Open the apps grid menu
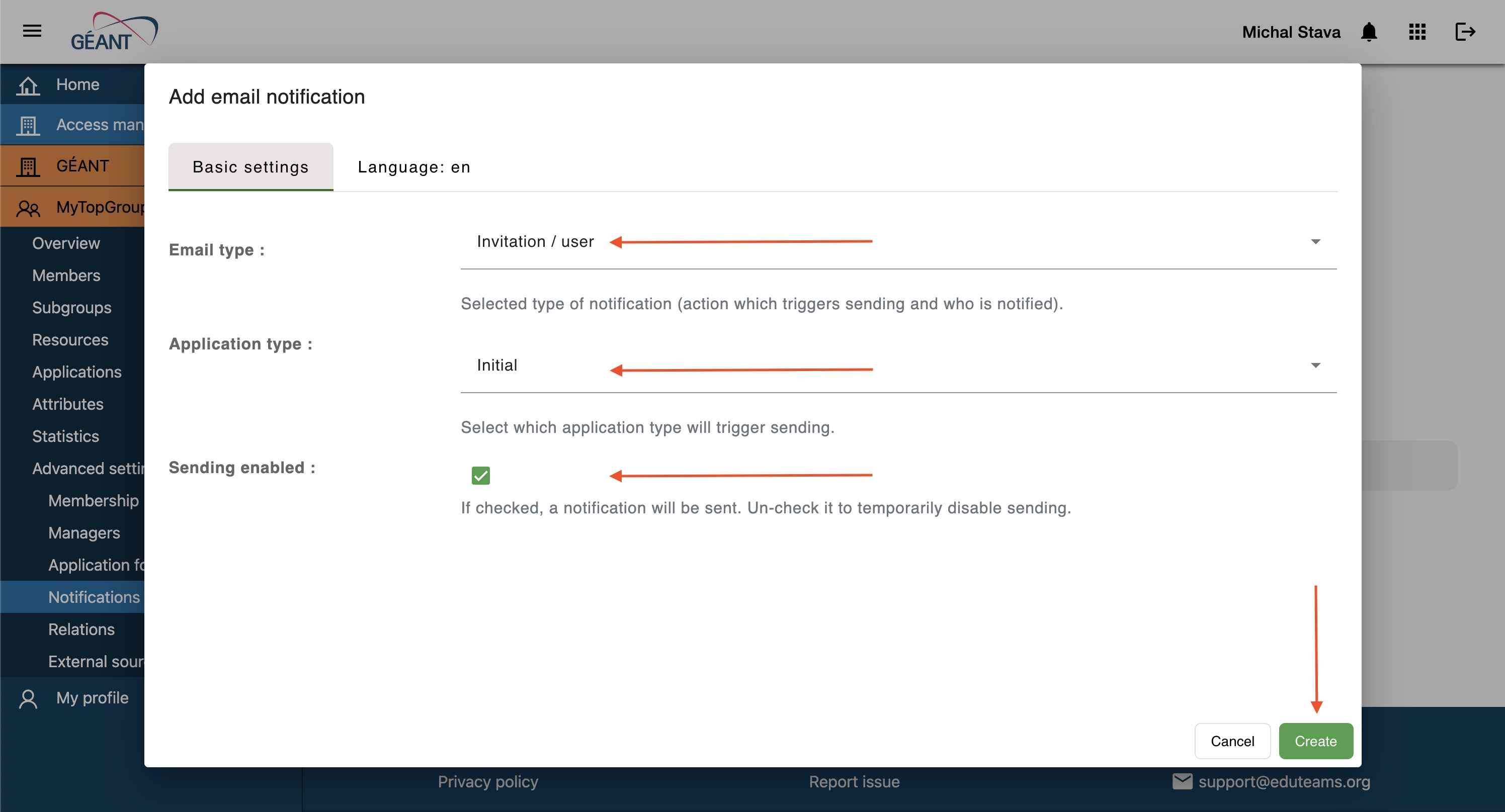This screenshot has height=812, width=1505. 1417,32
